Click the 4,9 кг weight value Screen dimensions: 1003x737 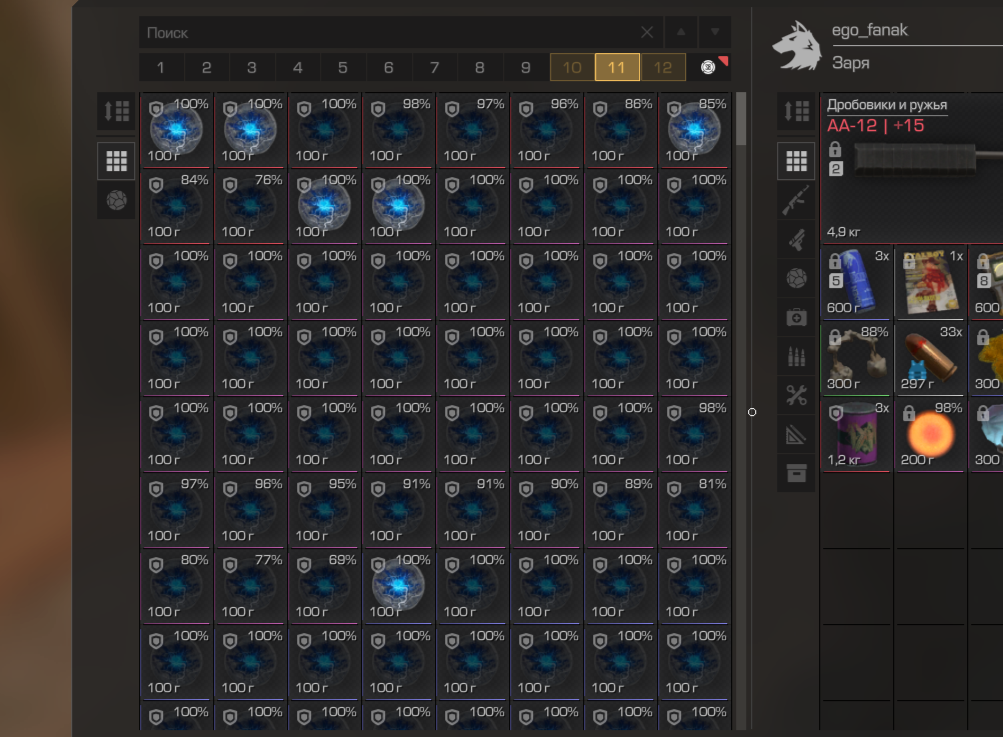point(844,232)
